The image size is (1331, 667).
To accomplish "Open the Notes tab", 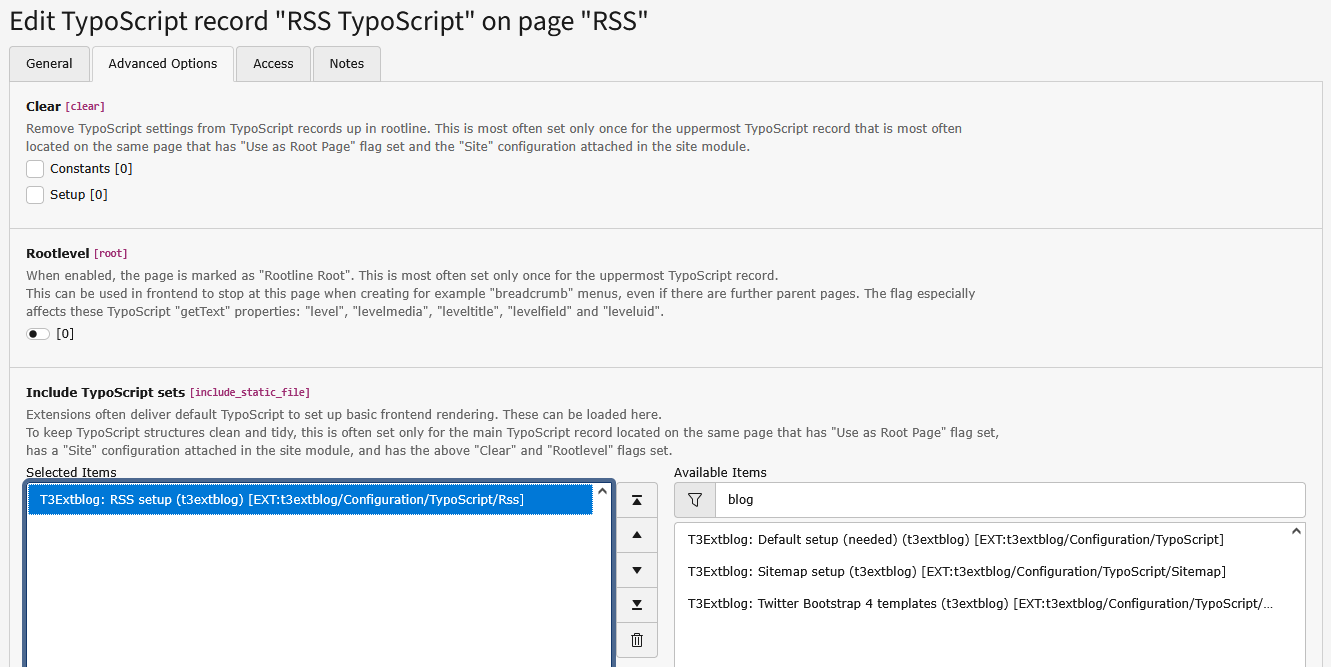I will (x=347, y=64).
